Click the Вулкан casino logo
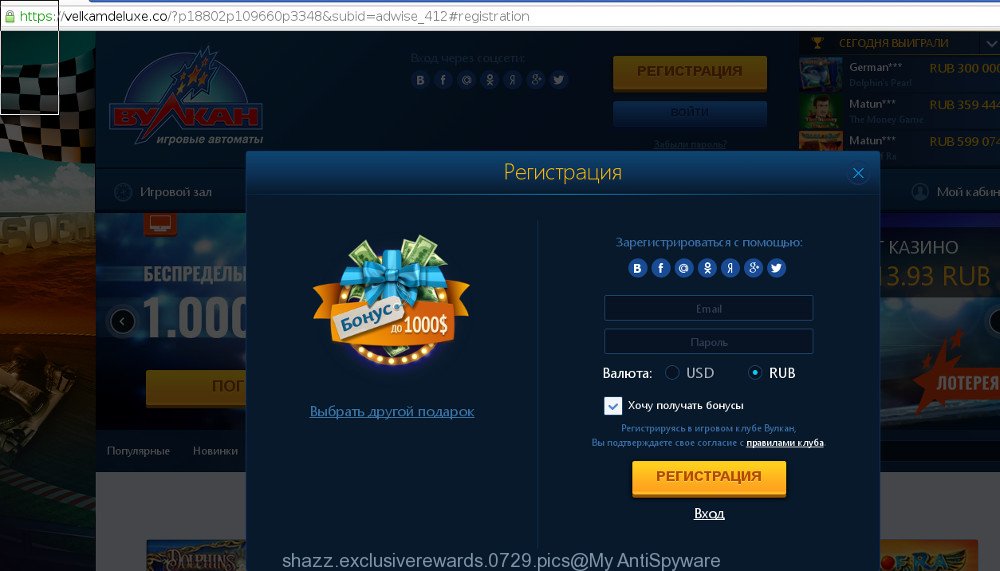1000x571 pixels. click(186, 96)
